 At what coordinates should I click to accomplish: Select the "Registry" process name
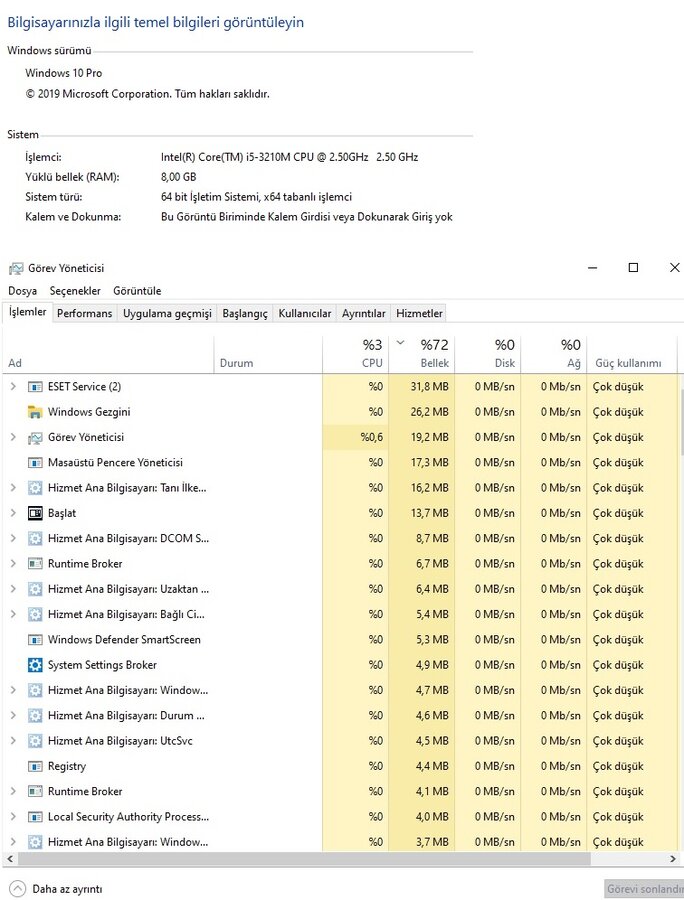67,766
